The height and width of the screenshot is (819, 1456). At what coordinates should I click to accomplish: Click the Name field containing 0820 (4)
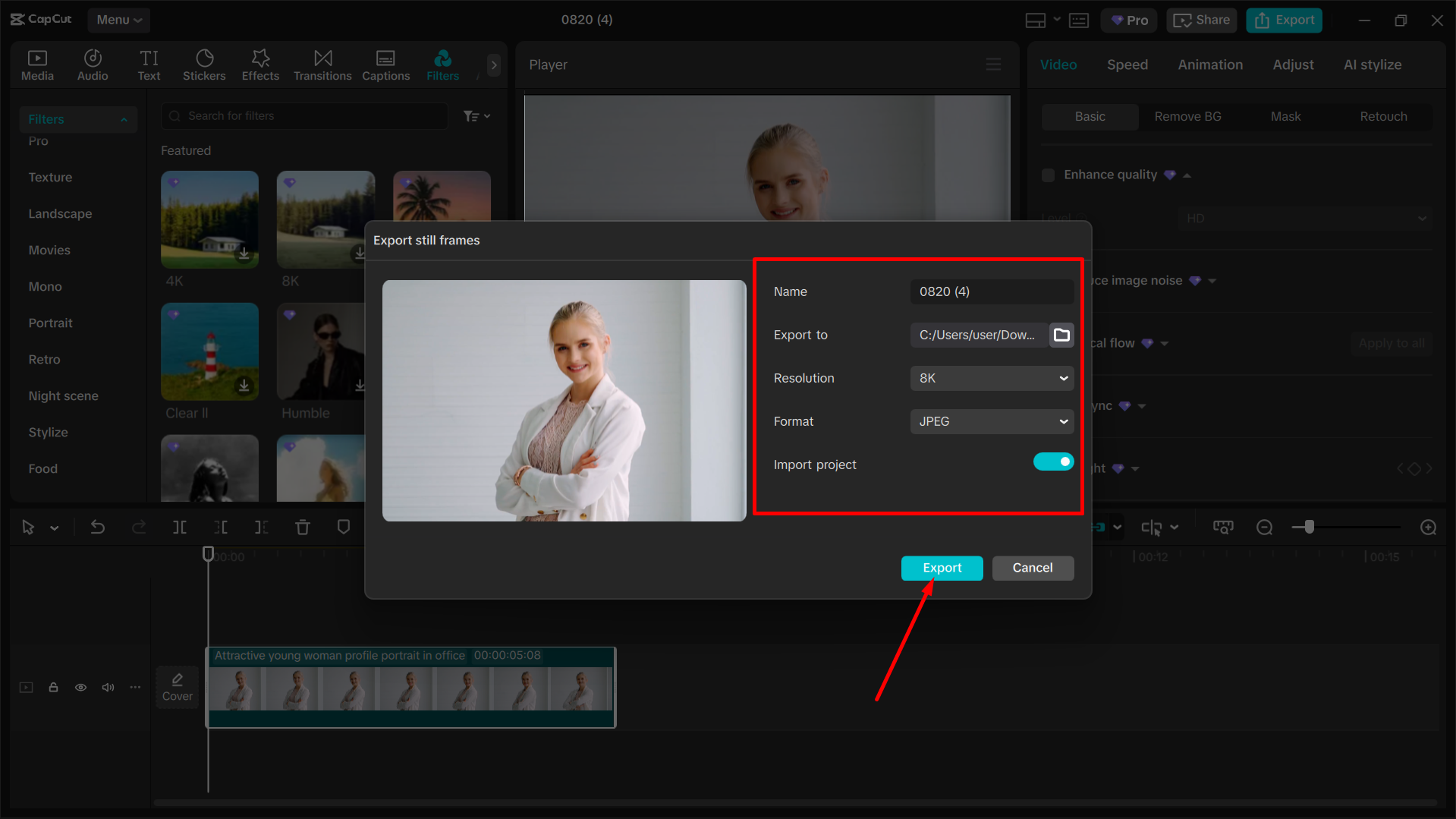[x=992, y=291]
